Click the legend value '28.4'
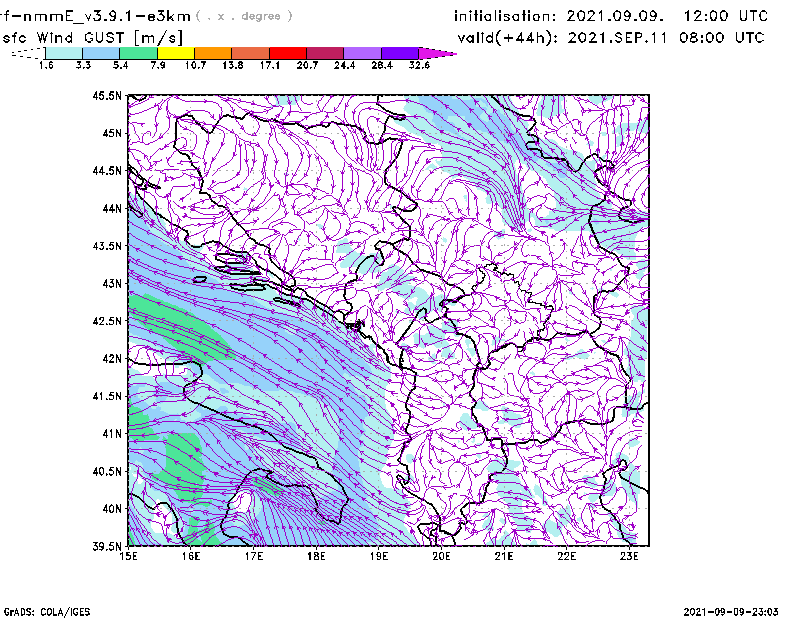 (x=382, y=65)
